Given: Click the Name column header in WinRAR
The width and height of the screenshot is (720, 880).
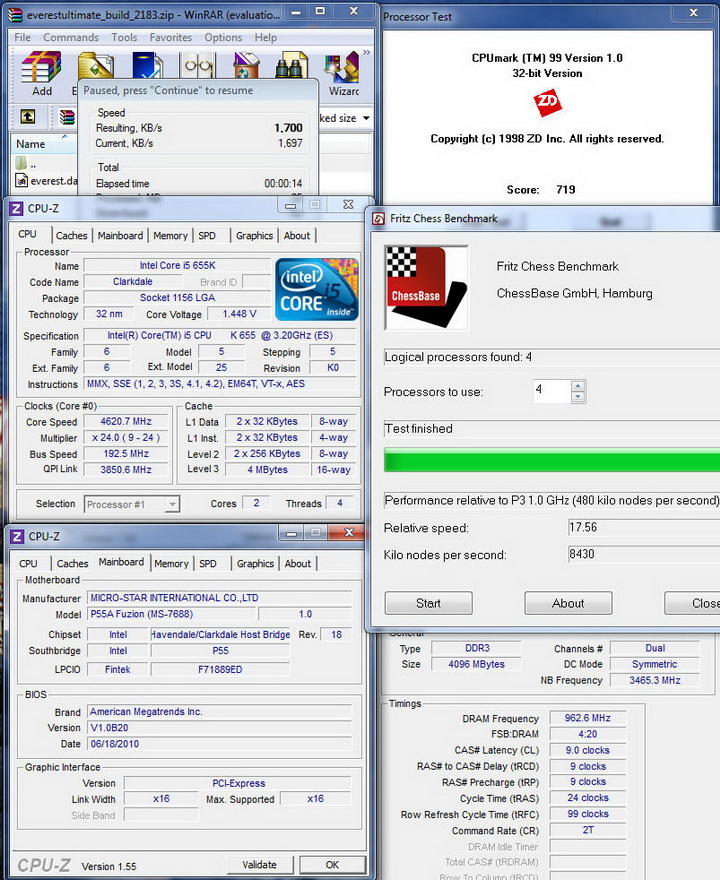Looking at the screenshot, I should [x=42, y=144].
